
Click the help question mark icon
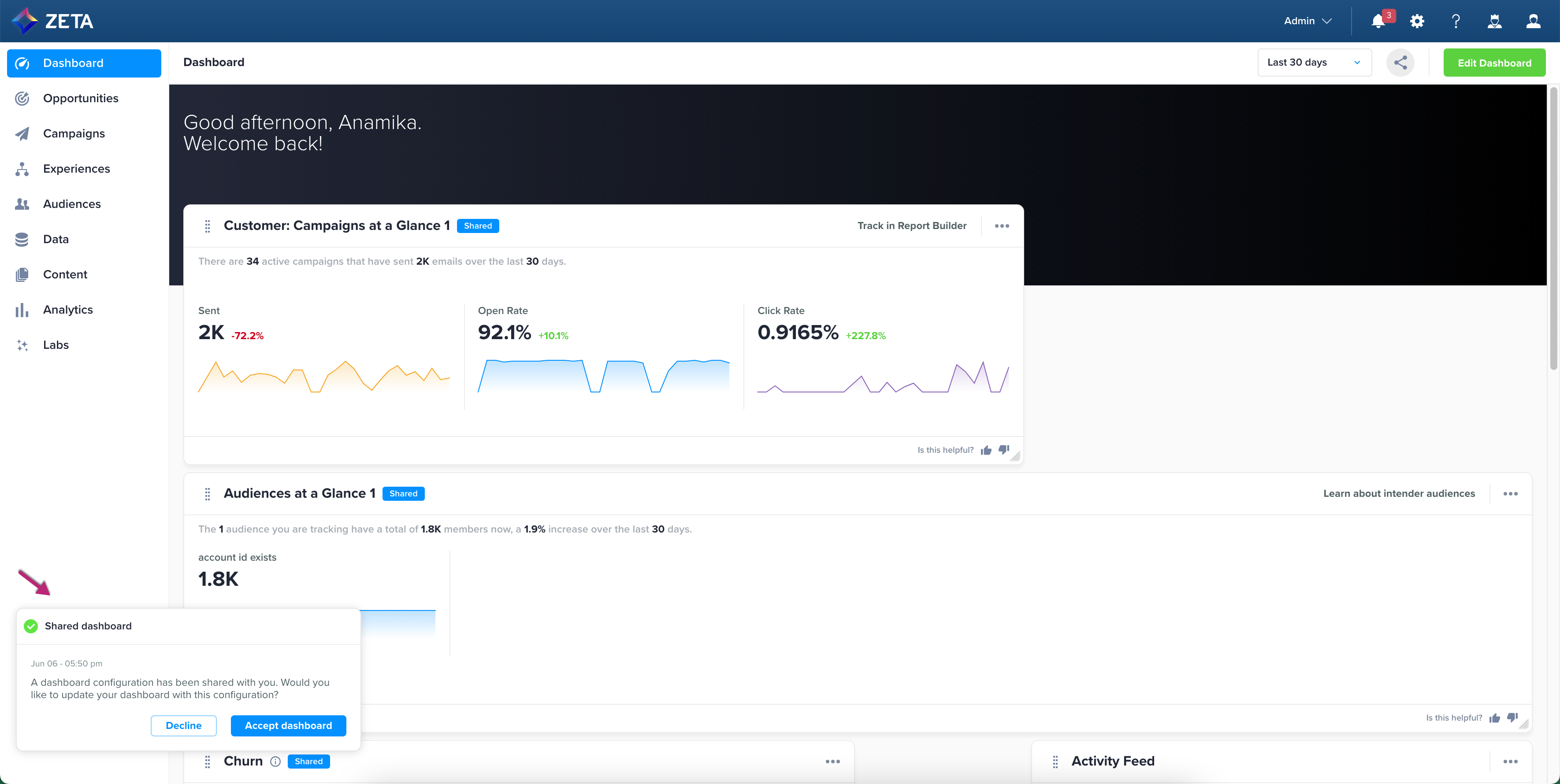pos(1456,21)
